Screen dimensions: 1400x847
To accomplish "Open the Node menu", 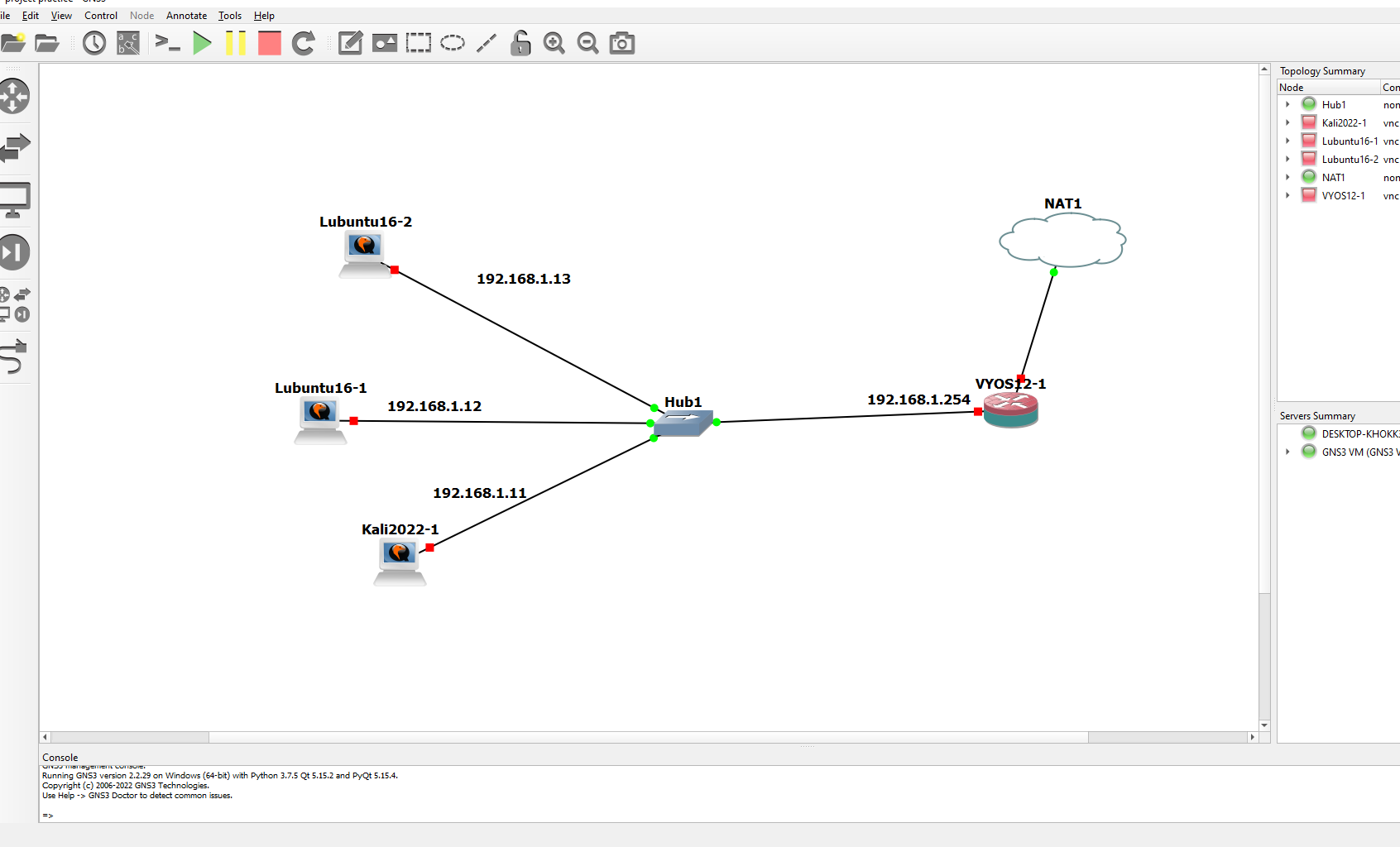I will tap(141, 16).
